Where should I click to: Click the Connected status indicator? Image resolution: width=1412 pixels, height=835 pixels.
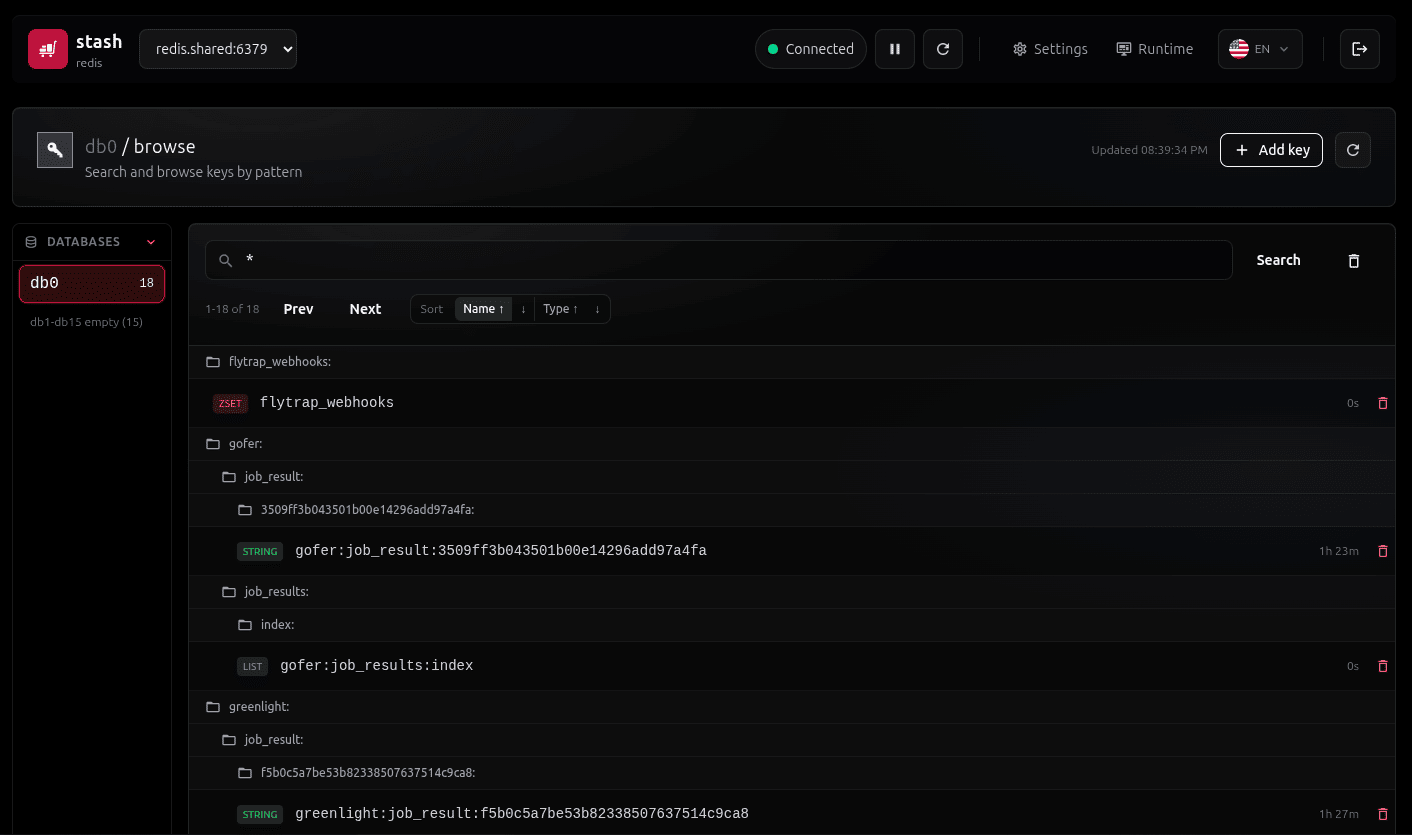(811, 49)
